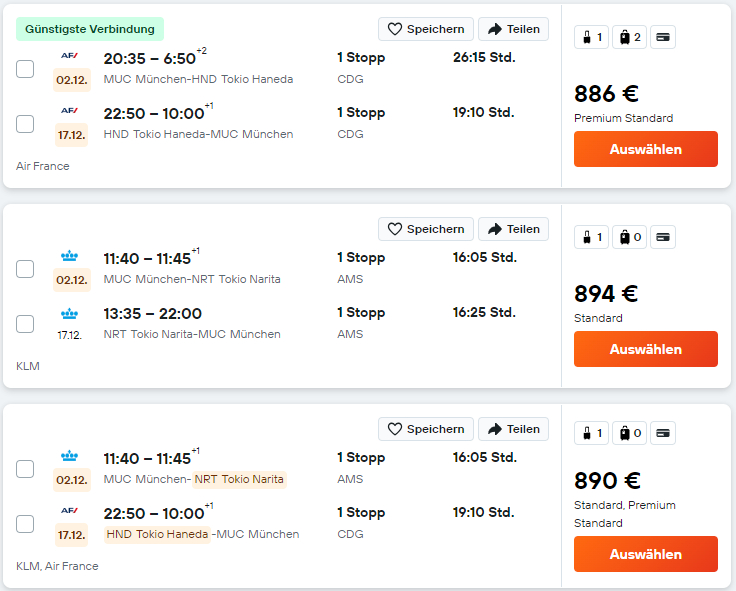The width and height of the screenshot is (736, 591).
Task: Click the Air France logo on 20:35 flight
Action: (69, 55)
